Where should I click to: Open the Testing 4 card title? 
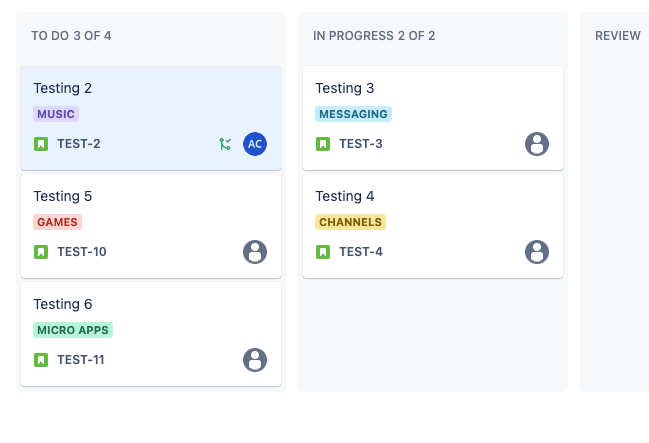click(x=345, y=196)
